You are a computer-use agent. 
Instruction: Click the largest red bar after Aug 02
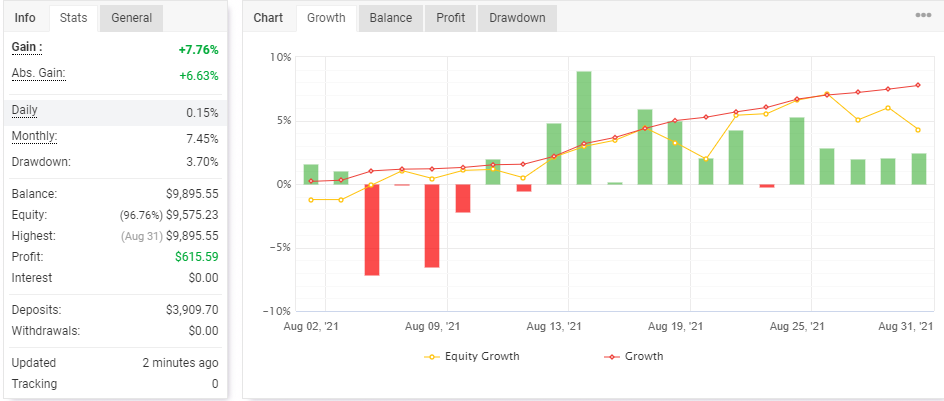click(x=371, y=229)
